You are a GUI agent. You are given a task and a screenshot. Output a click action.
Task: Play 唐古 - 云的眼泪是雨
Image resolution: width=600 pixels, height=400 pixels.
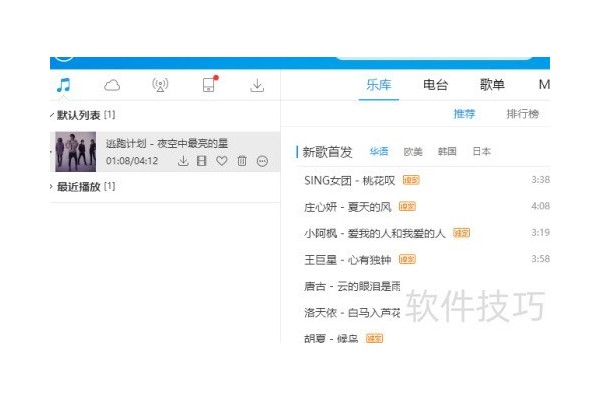pos(352,286)
